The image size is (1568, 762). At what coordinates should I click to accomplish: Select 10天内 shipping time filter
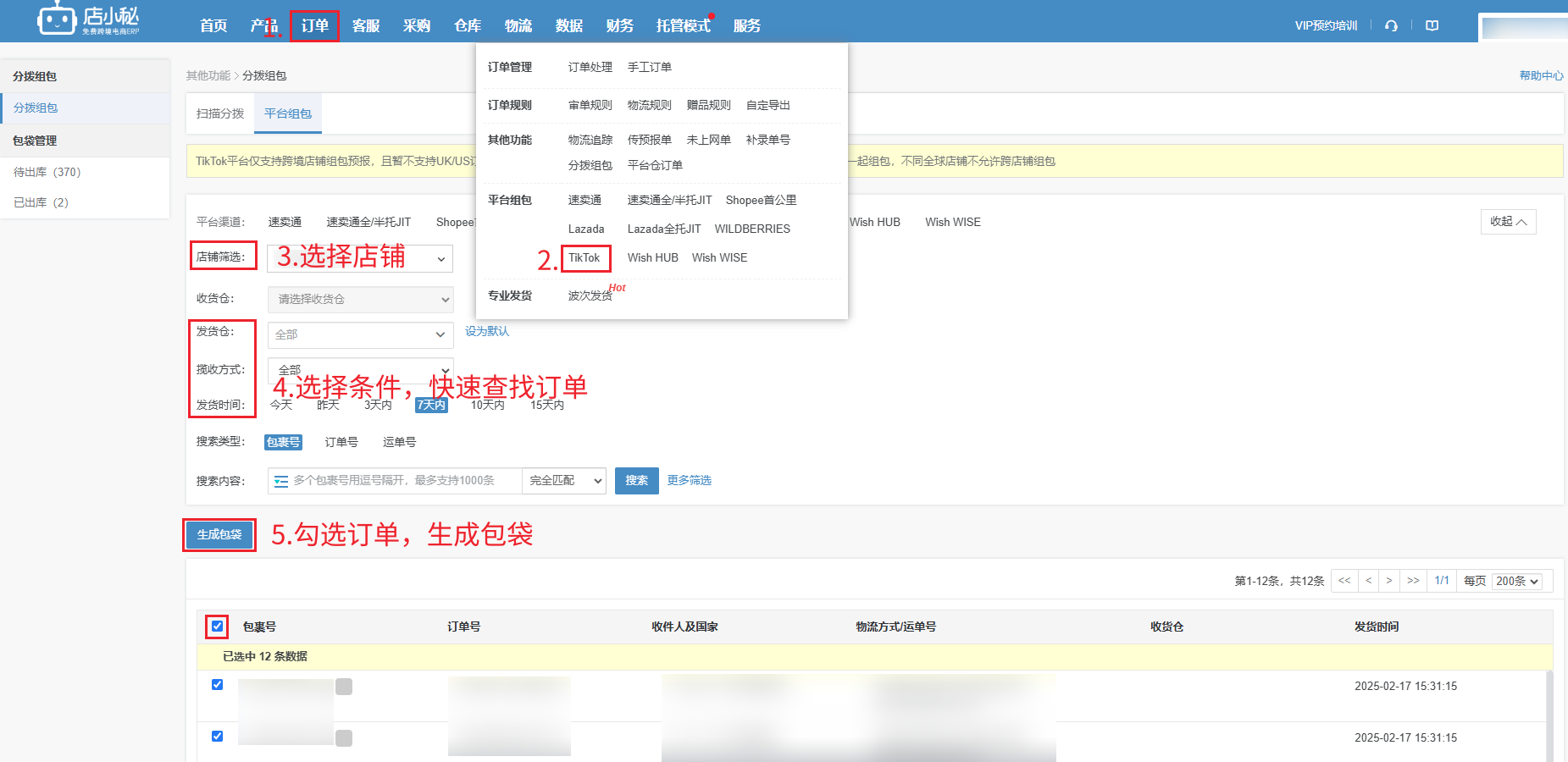488,406
